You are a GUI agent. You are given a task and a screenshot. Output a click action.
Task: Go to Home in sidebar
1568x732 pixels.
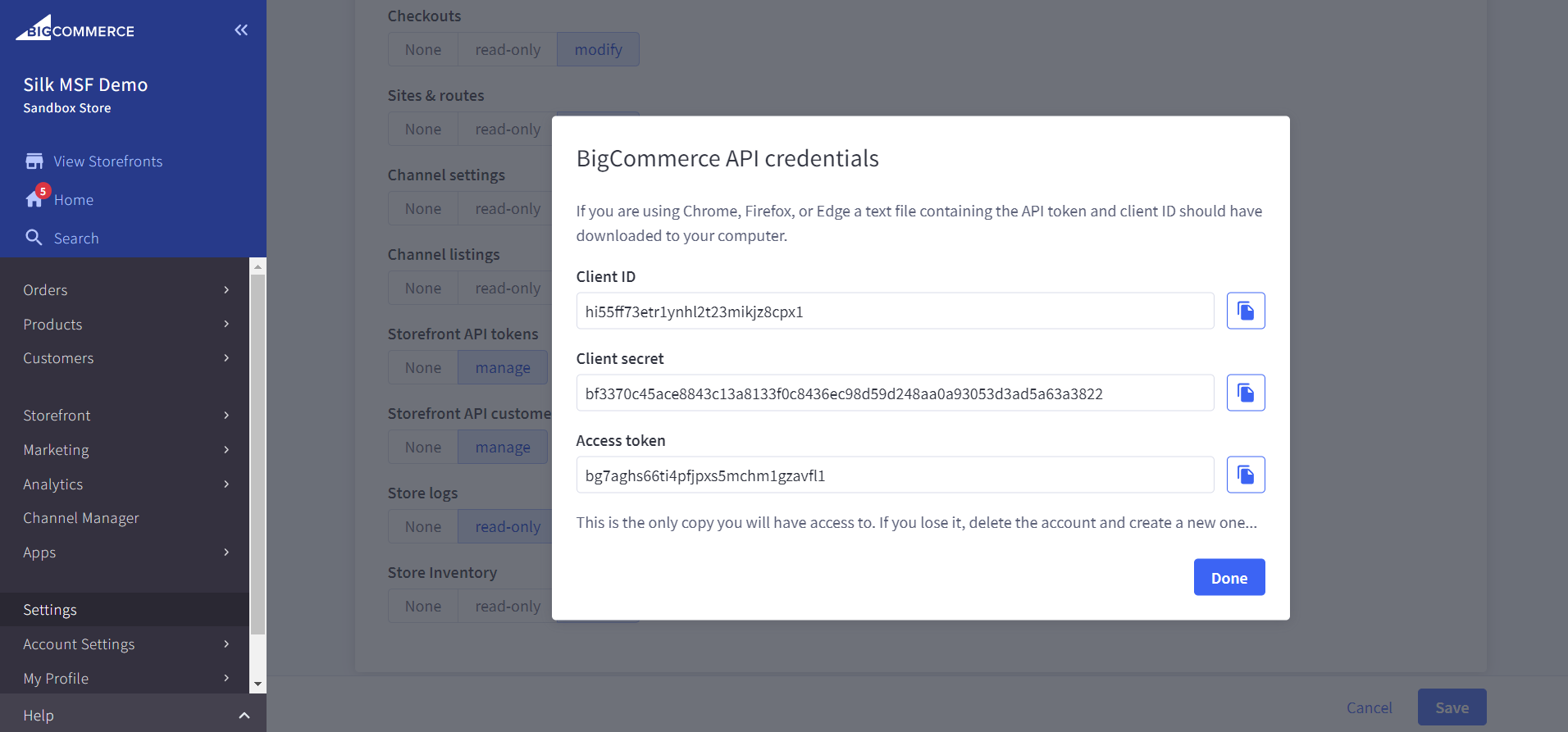74,200
